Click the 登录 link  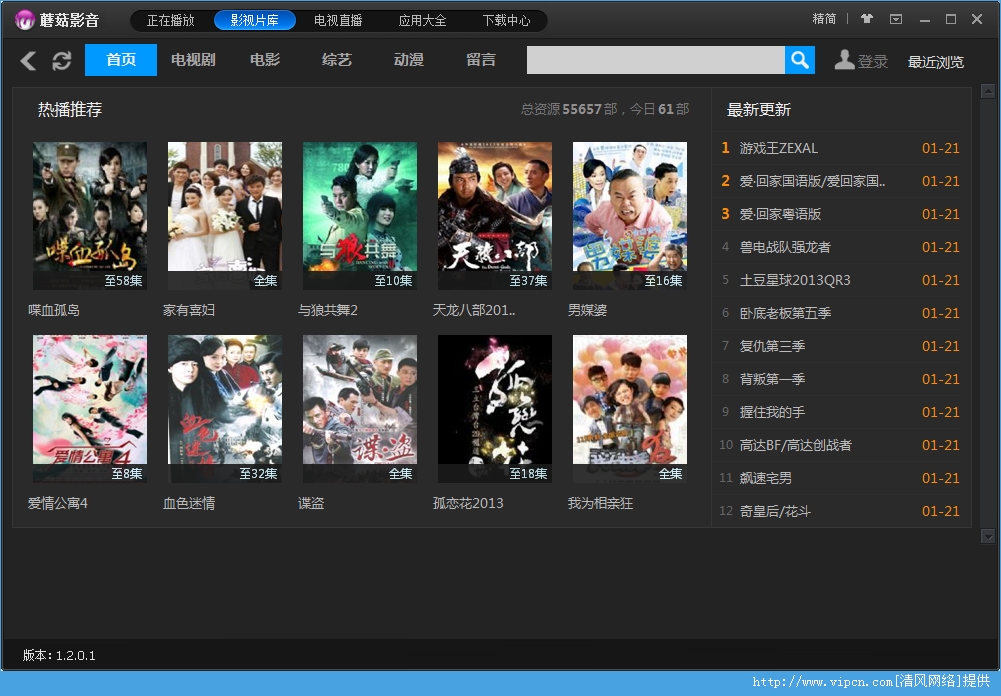click(871, 60)
